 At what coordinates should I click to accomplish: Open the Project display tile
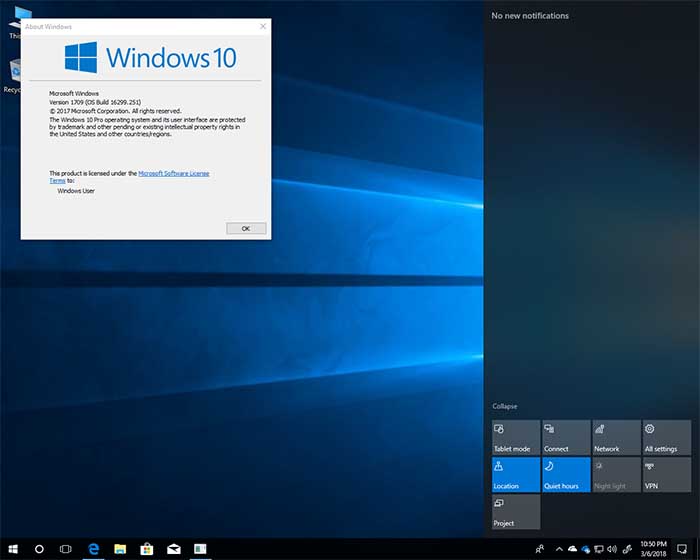(516, 512)
